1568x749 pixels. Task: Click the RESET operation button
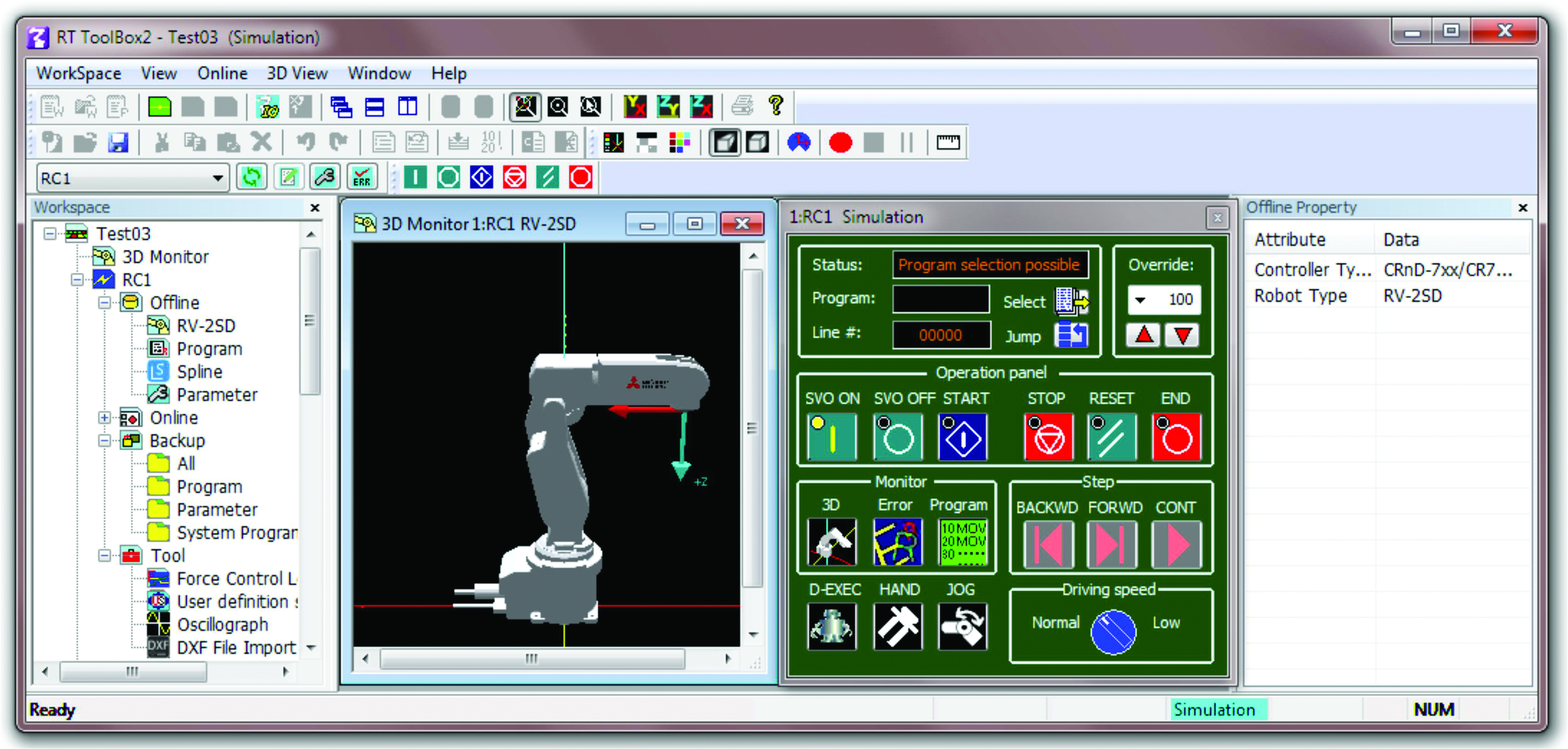[1111, 437]
